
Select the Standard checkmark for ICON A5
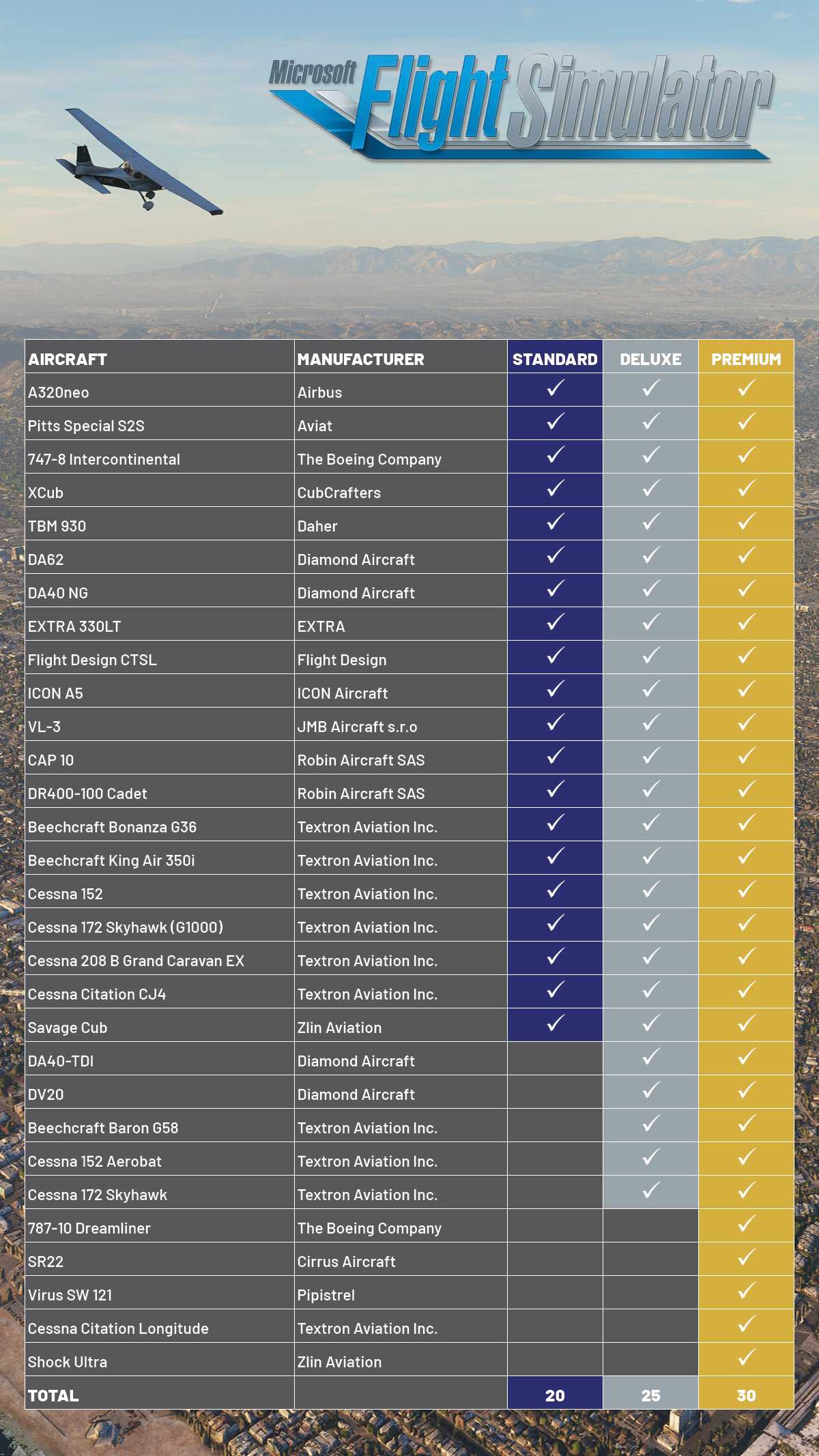coord(556,690)
